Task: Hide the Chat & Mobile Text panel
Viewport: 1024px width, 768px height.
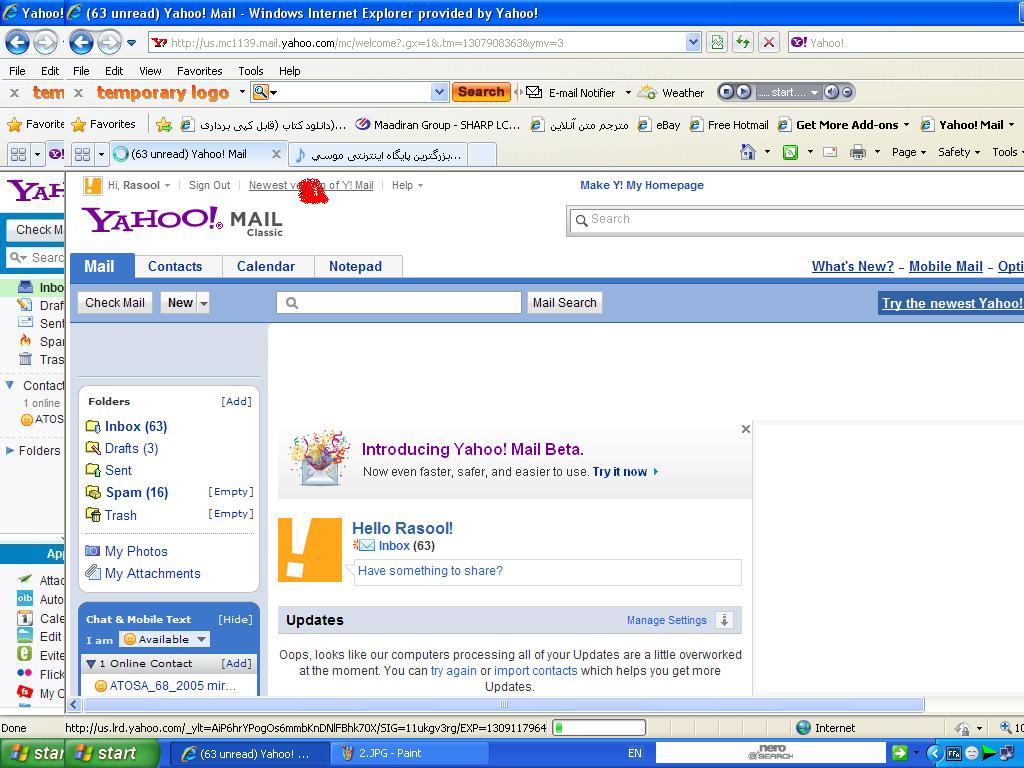Action: tap(235, 619)
